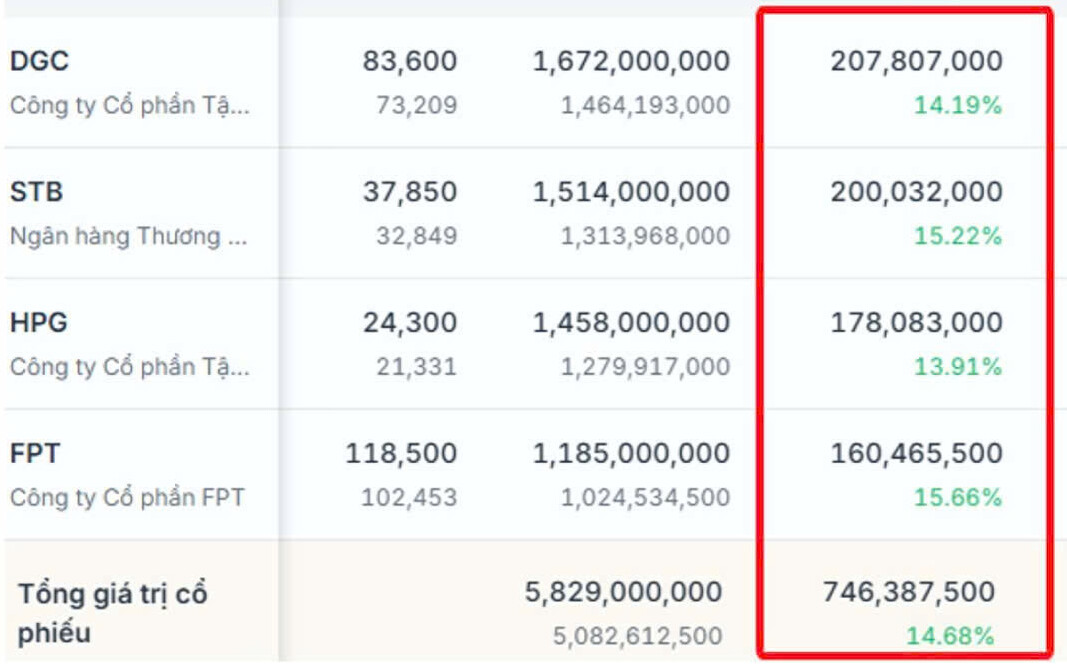Click the FPT stock ticker

click(x=35, y=454)
